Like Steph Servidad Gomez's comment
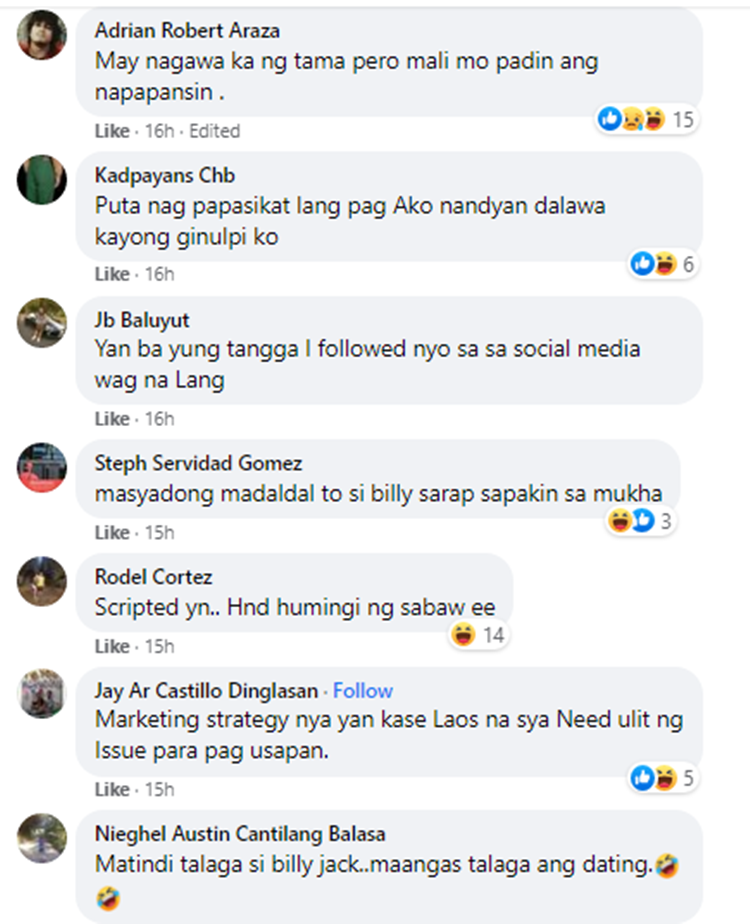750x924 pixels. (x=112, y=533)
